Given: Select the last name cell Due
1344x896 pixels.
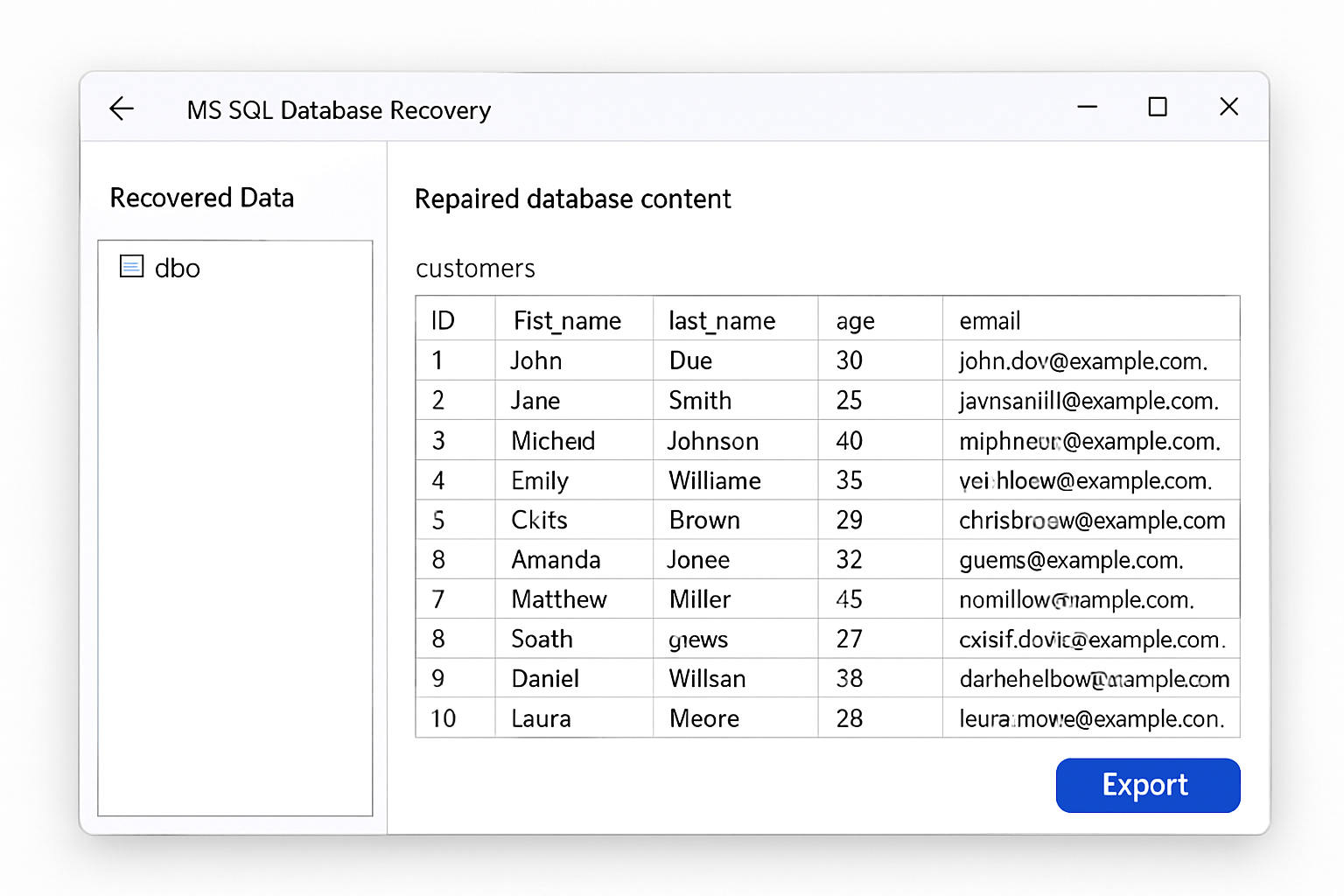Looking at the screenshot, I should coord(735,360).
